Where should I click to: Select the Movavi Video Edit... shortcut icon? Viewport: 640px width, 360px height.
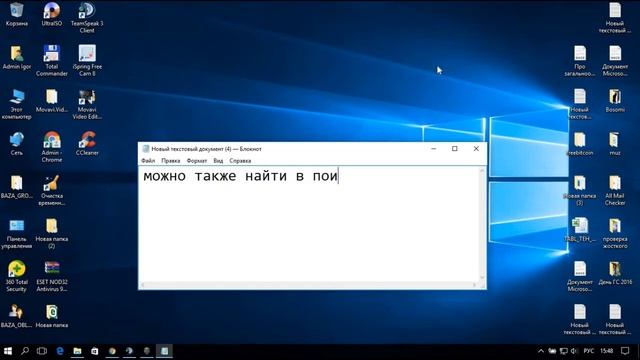(87, 104)
